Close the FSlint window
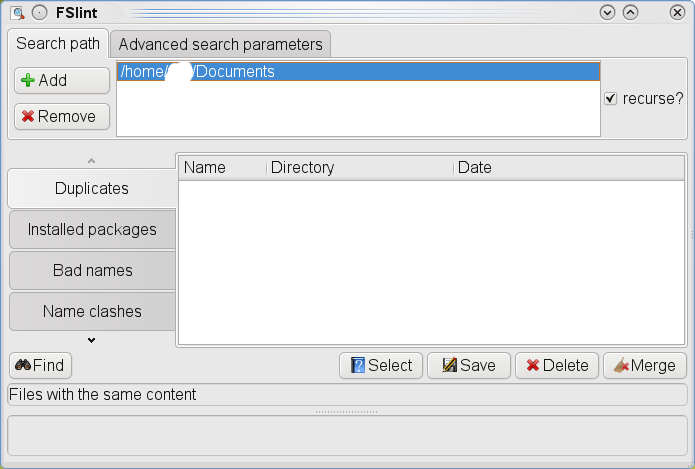Screen dimensions: 695x469 coord(677,12)
